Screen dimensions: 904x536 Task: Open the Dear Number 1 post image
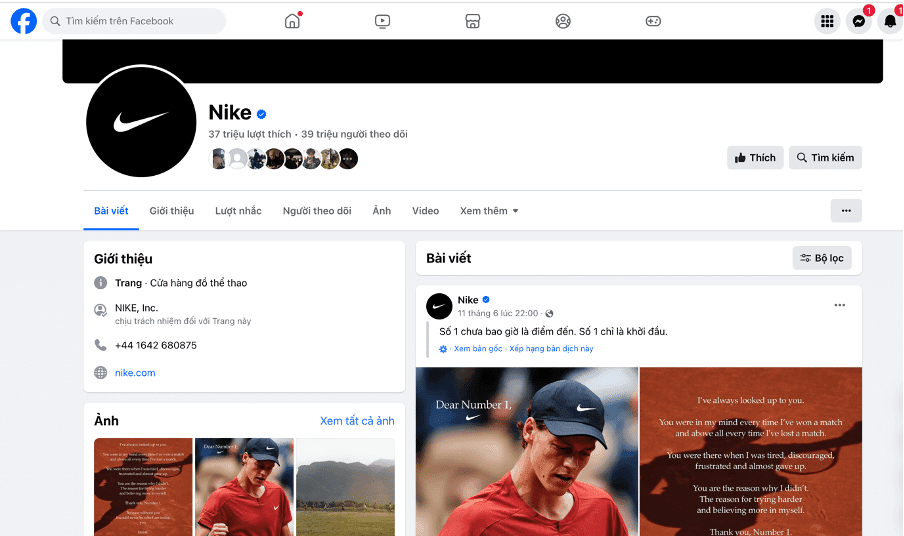click(527, 451)
